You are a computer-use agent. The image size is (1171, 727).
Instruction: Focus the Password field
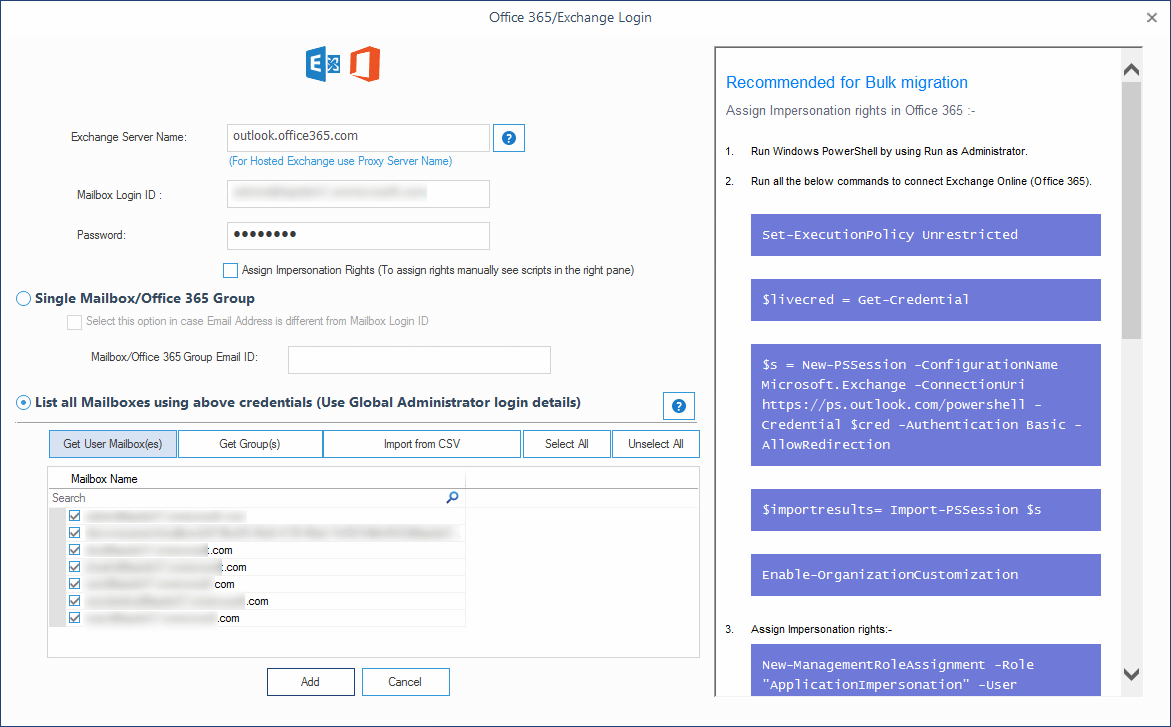coord(358,236)
